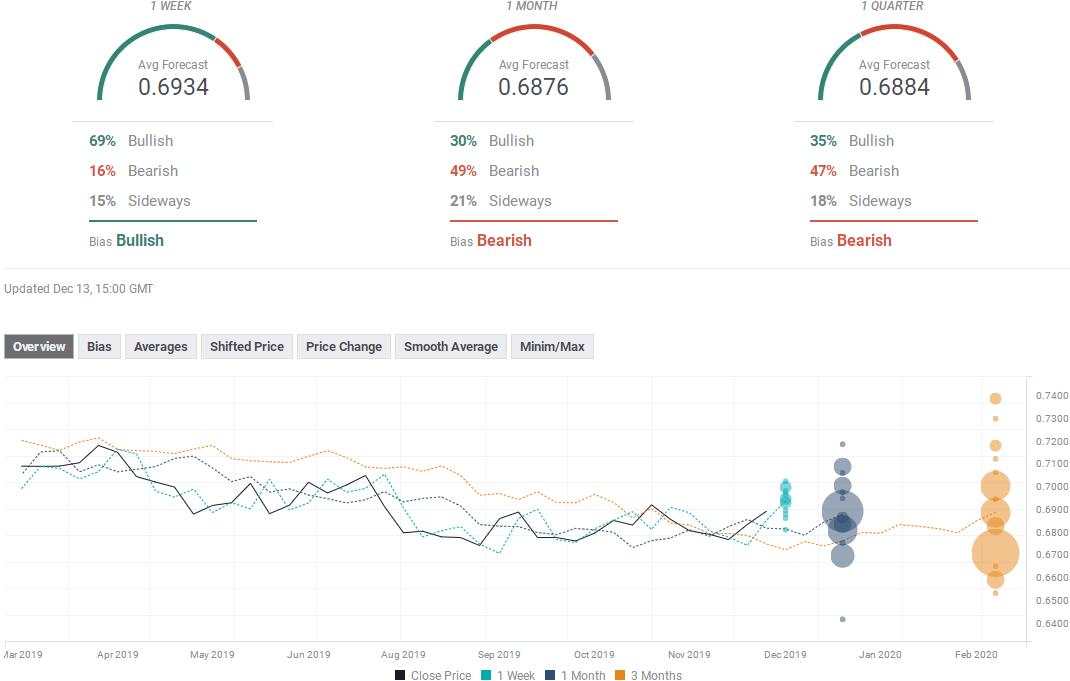Click the 1 Month forecast gauge
Screen dimensions: 1070x681
[x=534, y=63]
